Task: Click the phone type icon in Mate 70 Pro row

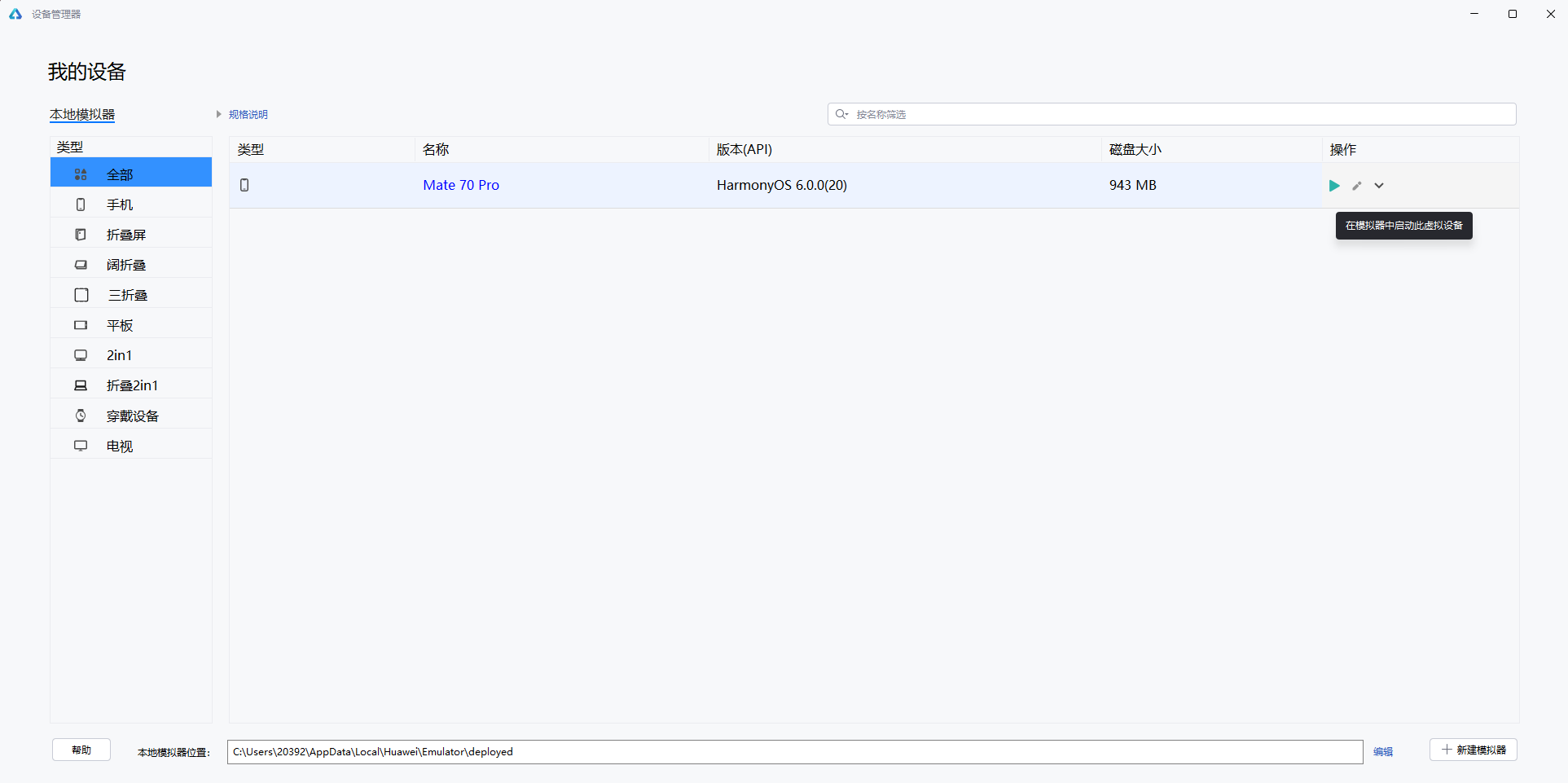Action: [x=244, y=185]
